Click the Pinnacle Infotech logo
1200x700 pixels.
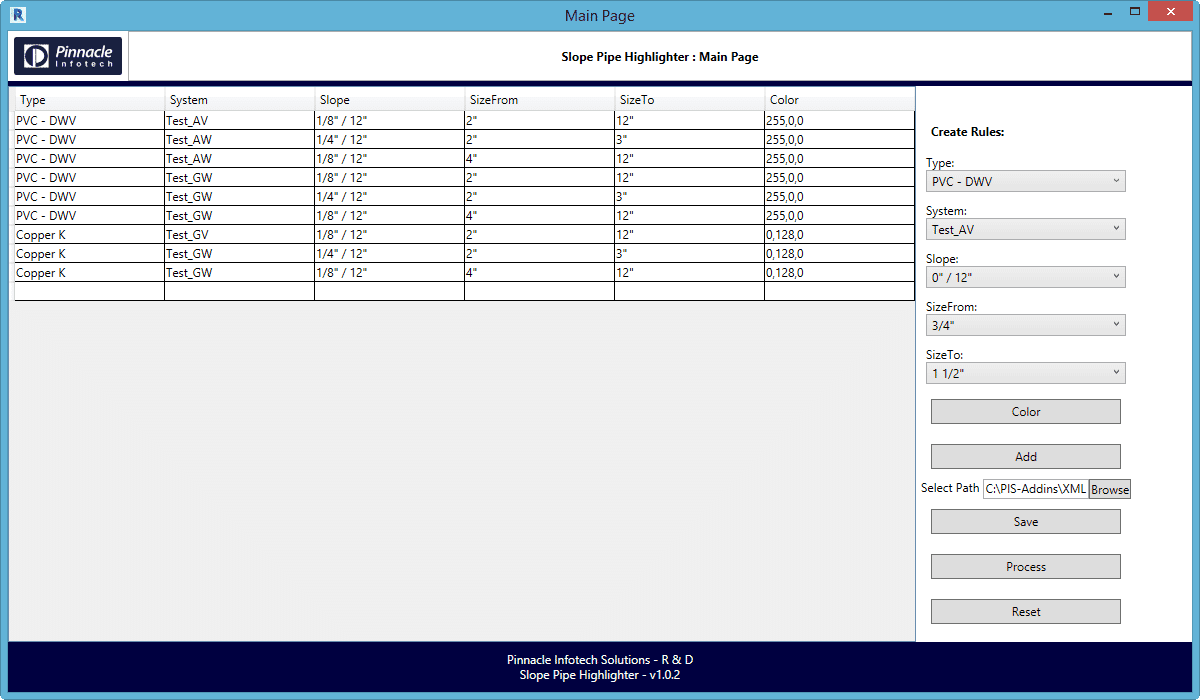67,55
